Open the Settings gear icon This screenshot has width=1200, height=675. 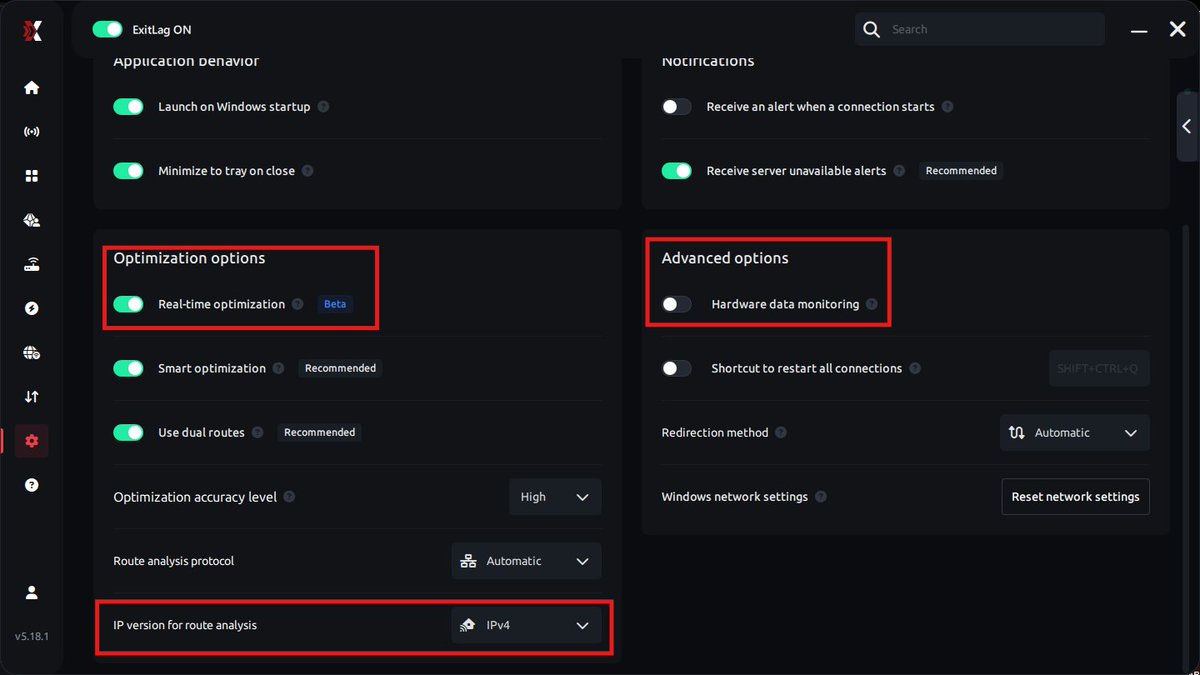[x=31, y=441]
